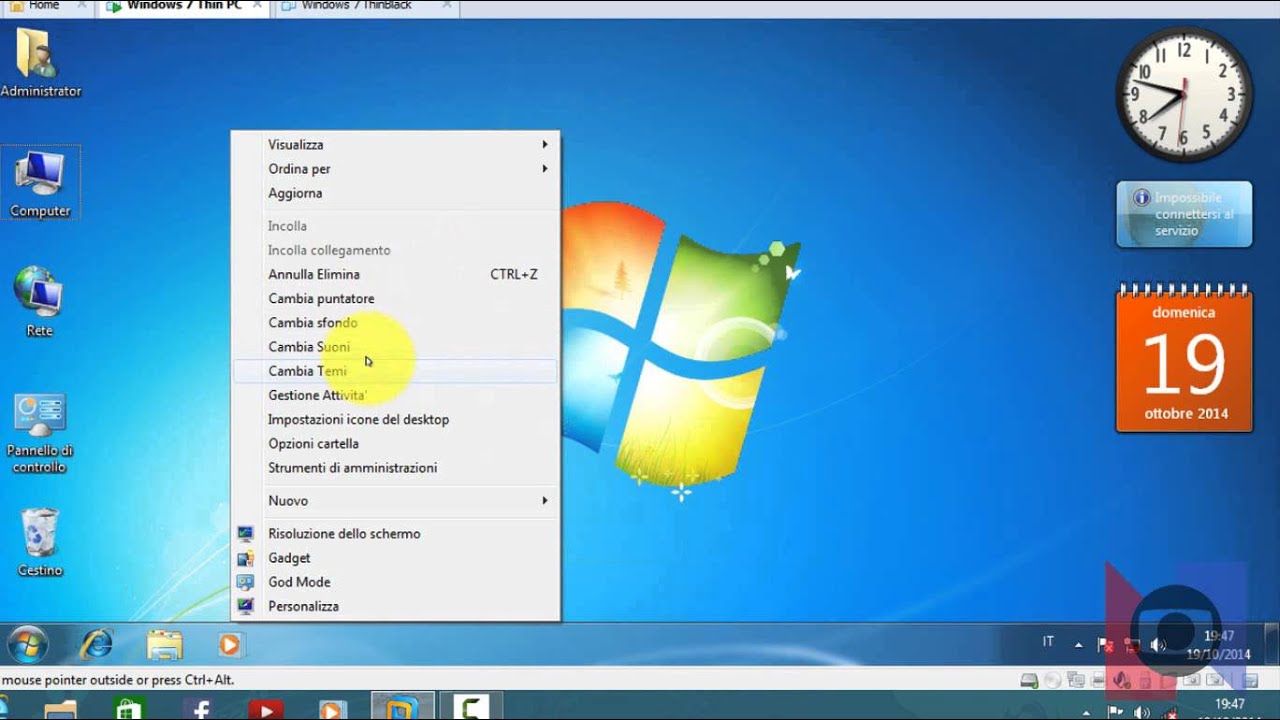This screenshot has width=1280, height=720.
Task: Close the Windows 7 ThinBlack tab
Action: pos(446,6)
